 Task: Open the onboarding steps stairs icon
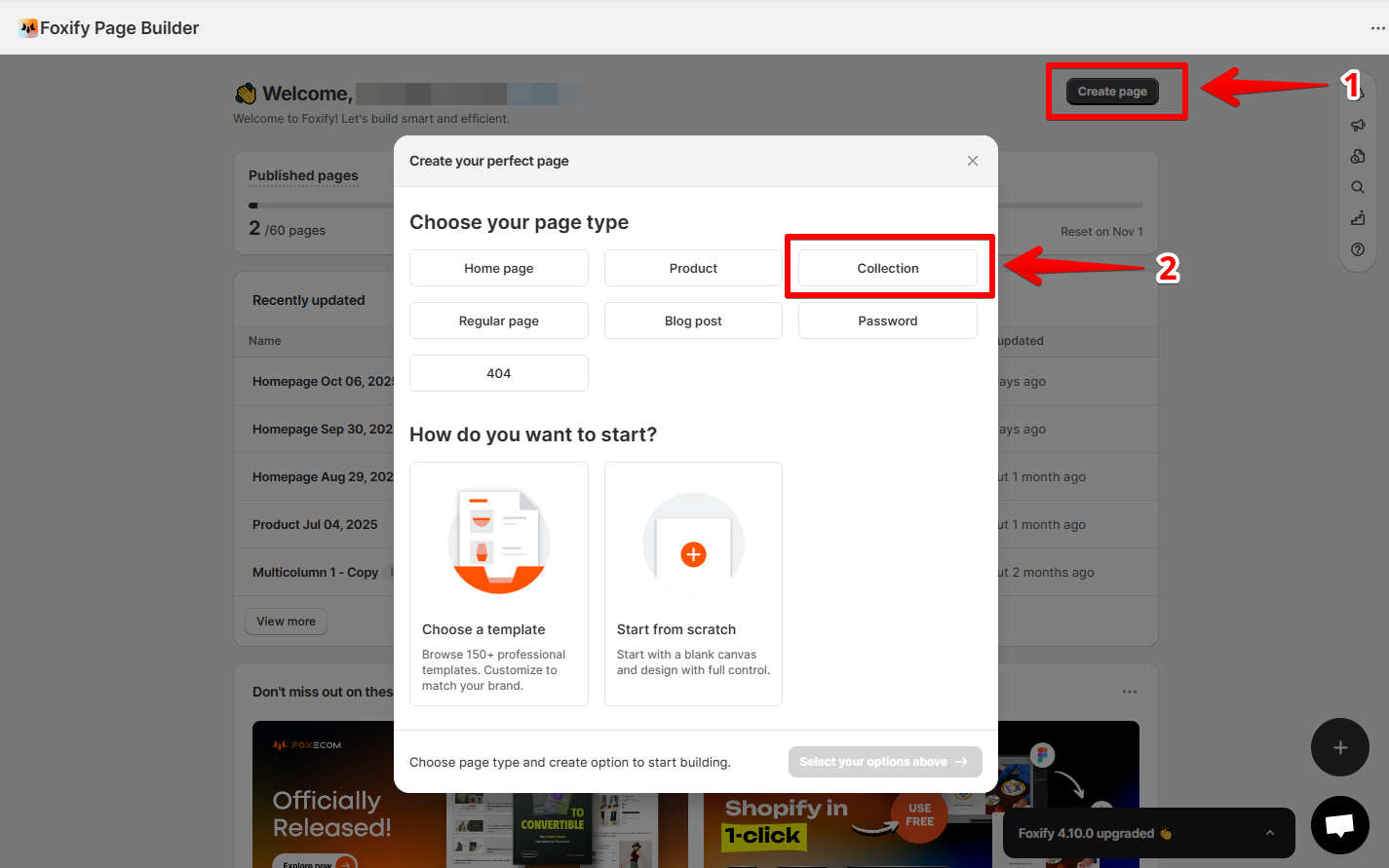click(x=1358, y=218)
